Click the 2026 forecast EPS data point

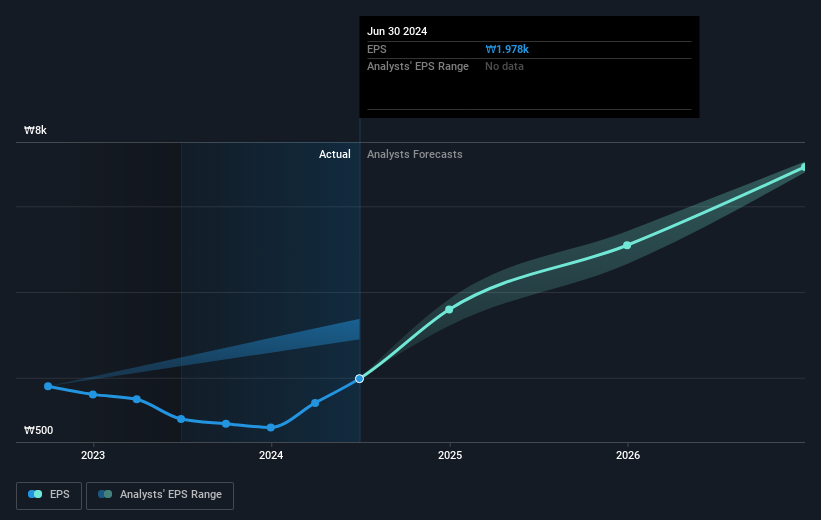pyautogui.click(x=627, y=245)
